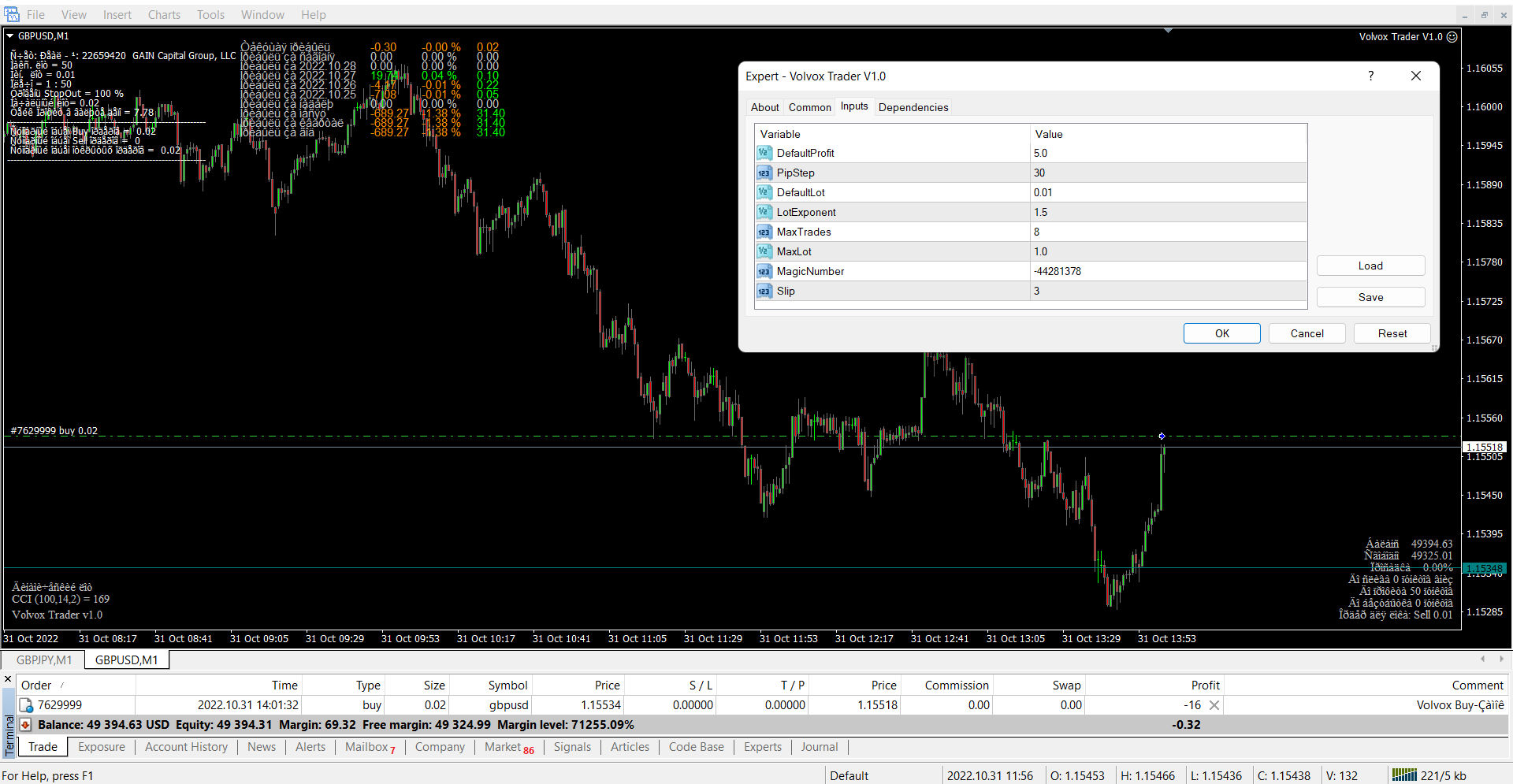Close order 7629999 with the X icon
The width and height of the screenshot is (1513, 784).
tap(1214, 705)
